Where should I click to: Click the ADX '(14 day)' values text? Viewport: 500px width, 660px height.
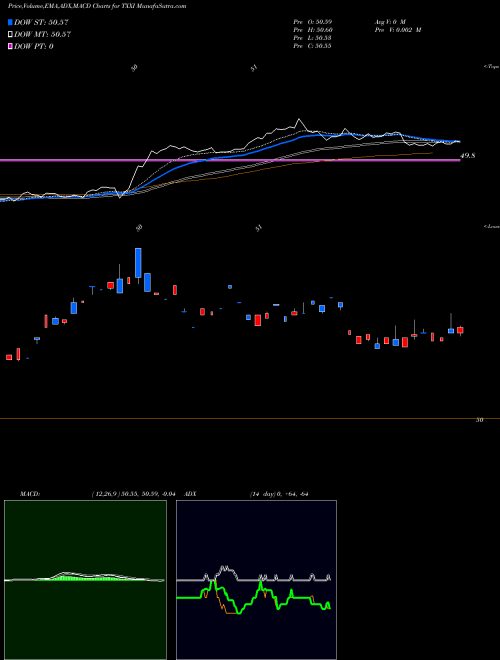279,494
